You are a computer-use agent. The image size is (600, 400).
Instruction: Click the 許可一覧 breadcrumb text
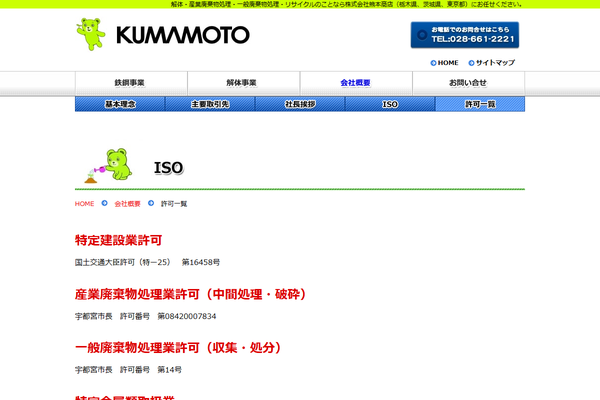(x=174, y=204)
